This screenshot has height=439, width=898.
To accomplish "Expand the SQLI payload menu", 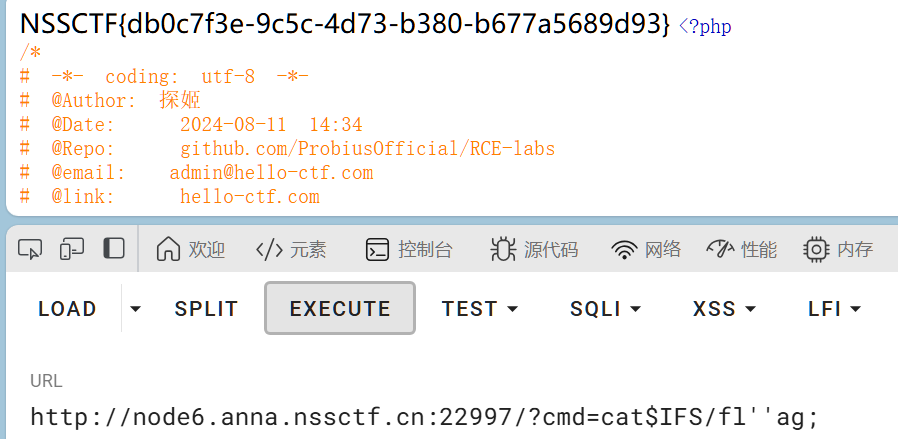I will pyautogui.click(x=605, y=309).
